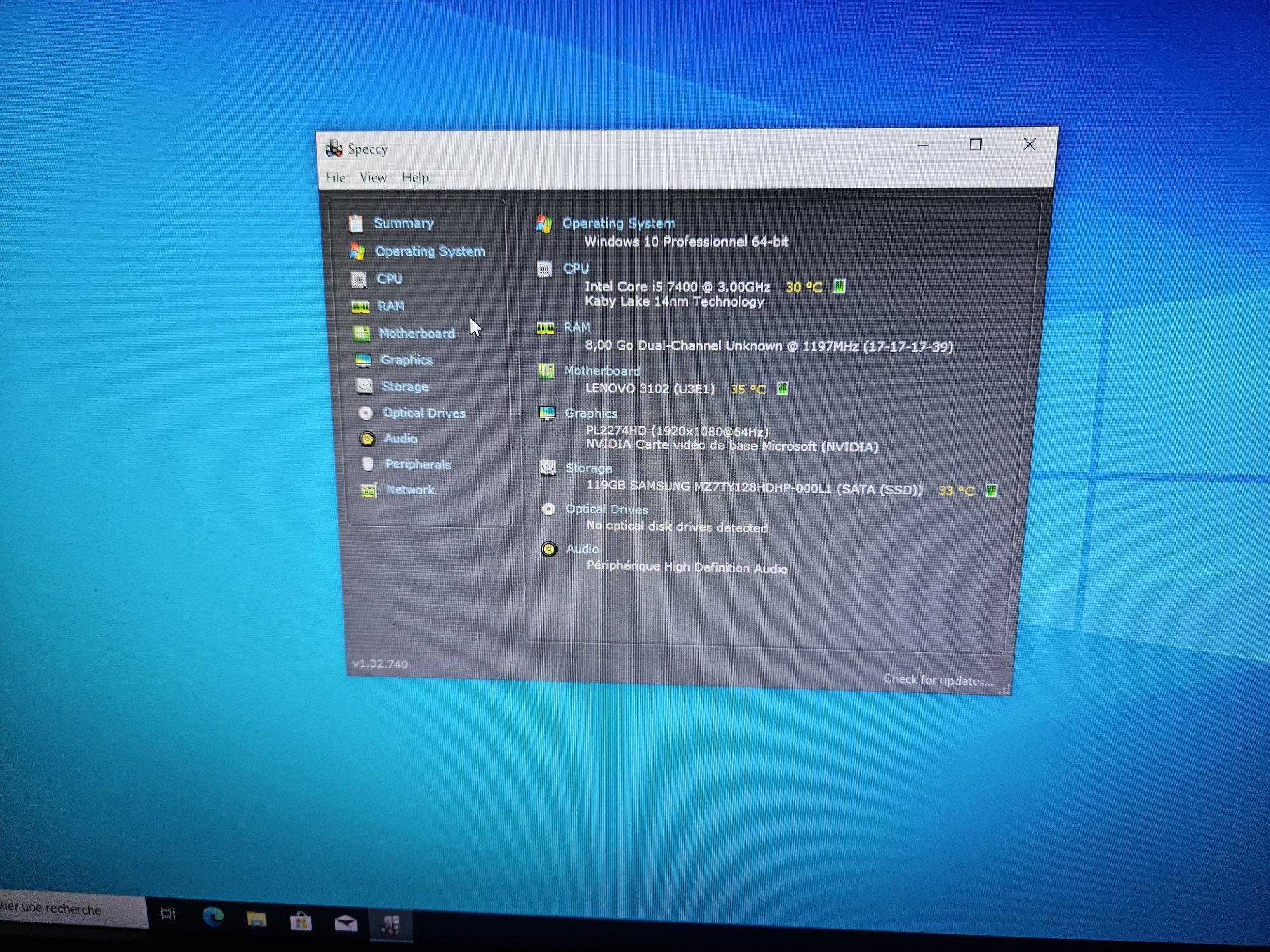The image size is (1270, 952).
Task: Open the File menu
Action: tap(335, 178)
